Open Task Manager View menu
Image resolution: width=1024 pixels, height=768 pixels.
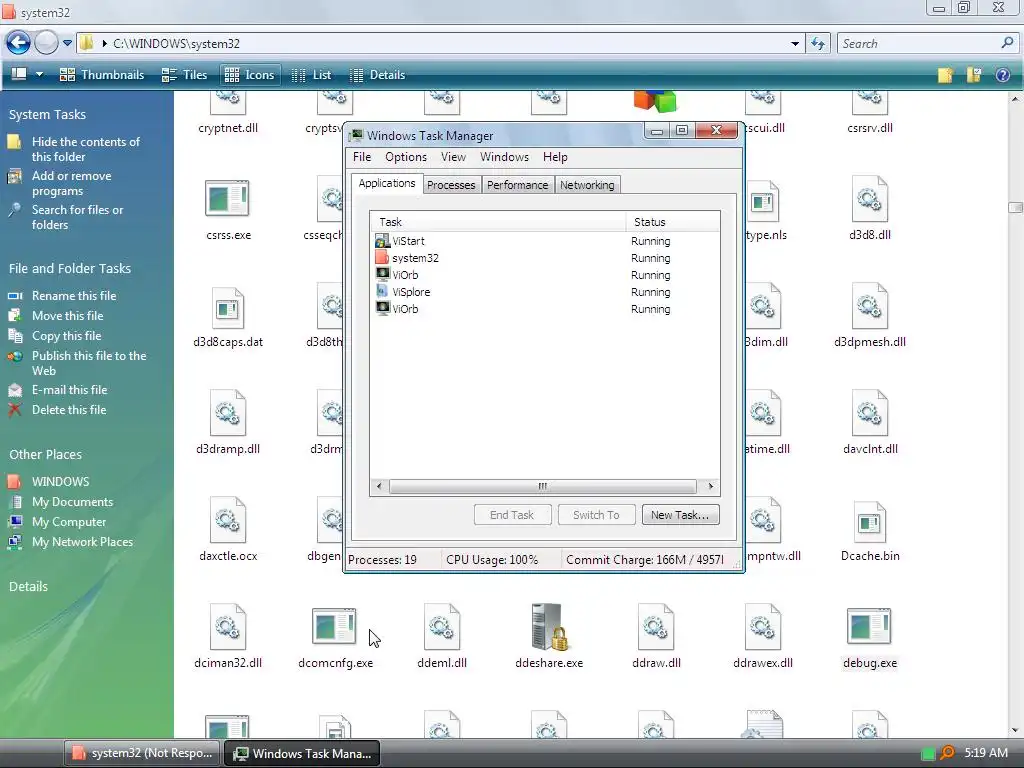[453, 157]
